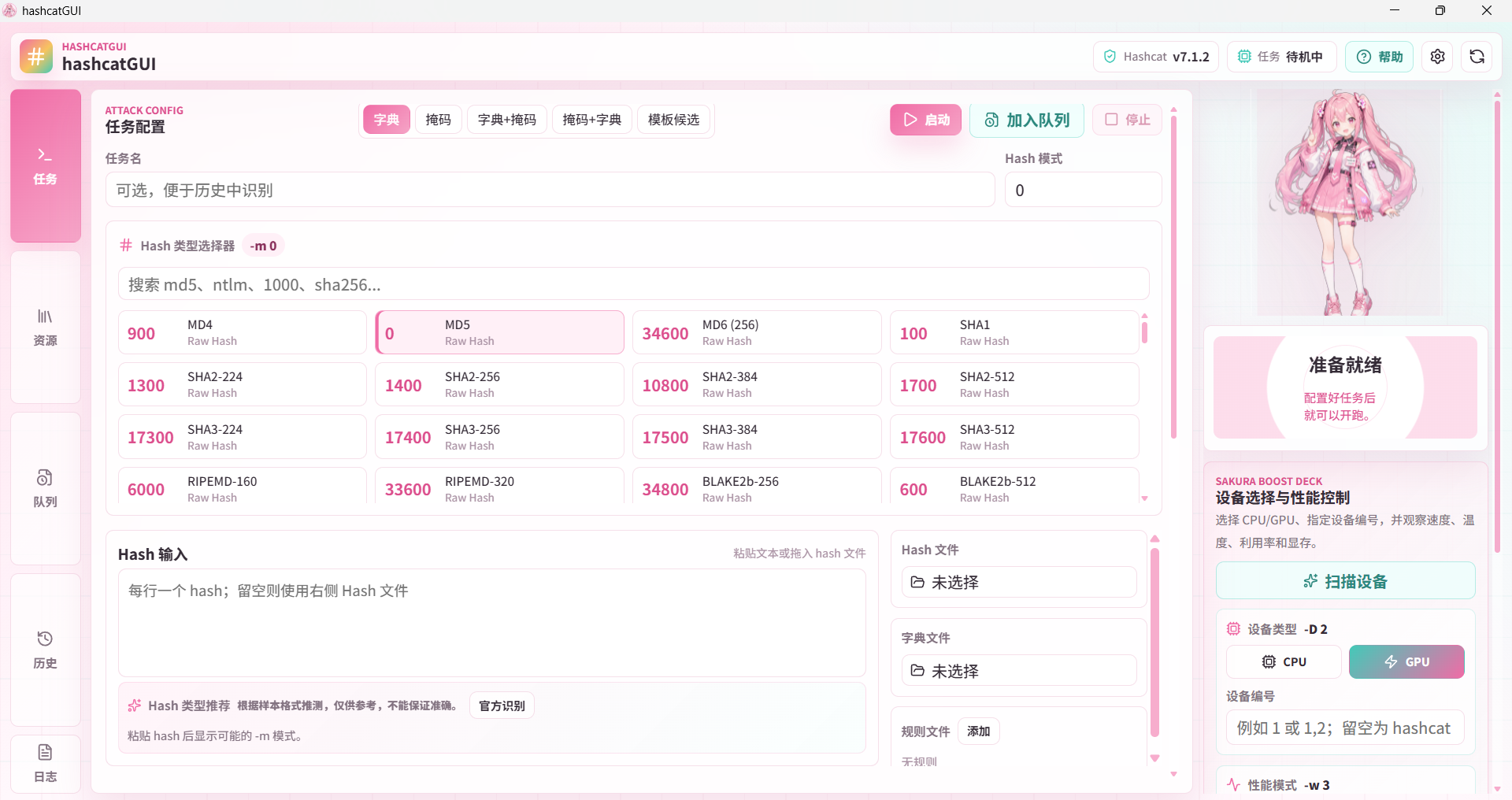Click the 任务 待机中 status badge

tap(1282, 57)
